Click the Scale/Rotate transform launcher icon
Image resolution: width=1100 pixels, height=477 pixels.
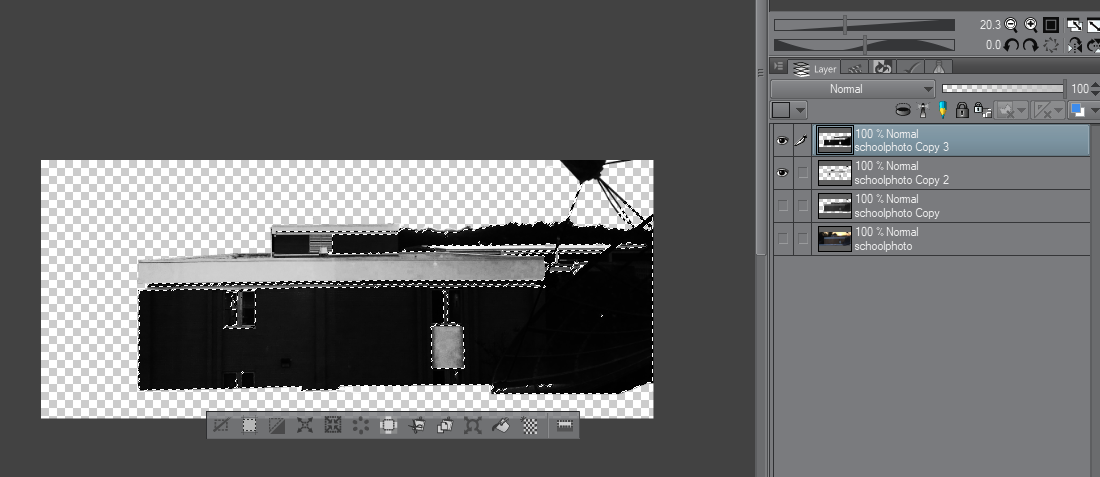(x=473, y=425)
